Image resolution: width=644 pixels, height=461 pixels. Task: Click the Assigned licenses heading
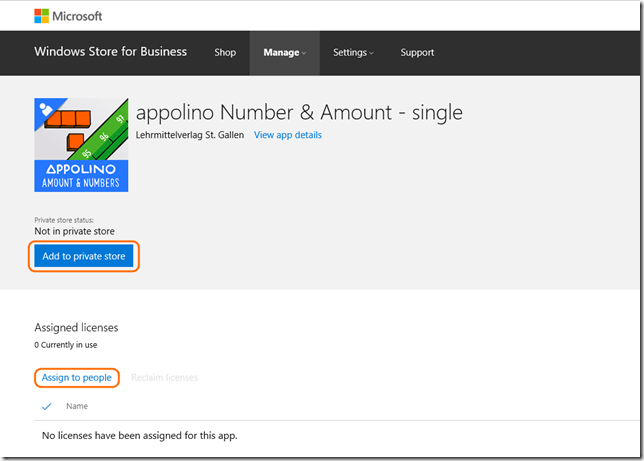click(76, 327)
